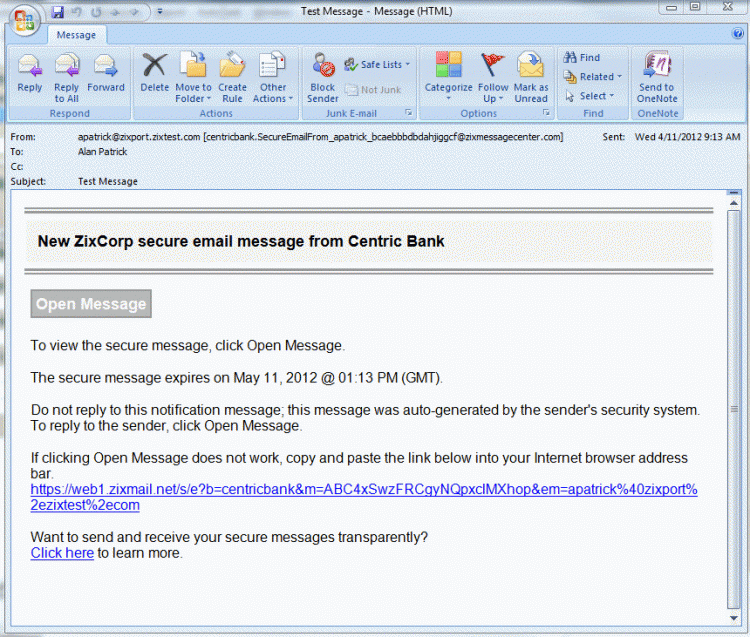Click the Not Junk button

(x=373, y=89)
